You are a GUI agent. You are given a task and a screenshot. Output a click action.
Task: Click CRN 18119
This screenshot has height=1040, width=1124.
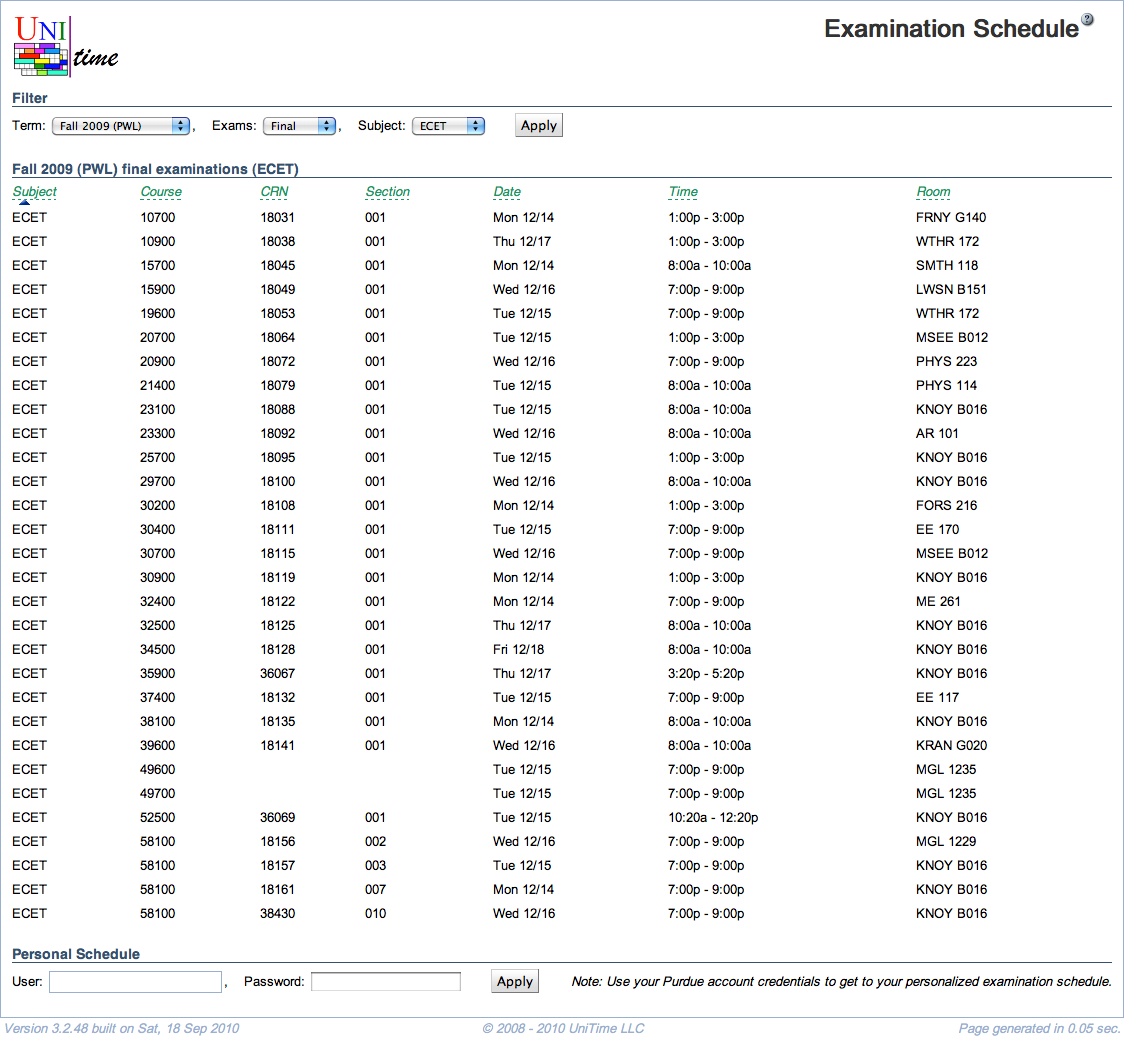[277, 578]
